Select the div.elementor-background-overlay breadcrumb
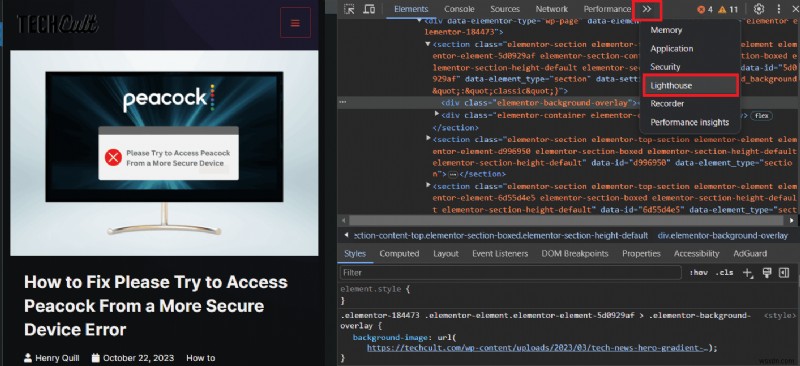This screenshot has width=800, height=366. tap(722, 236)
